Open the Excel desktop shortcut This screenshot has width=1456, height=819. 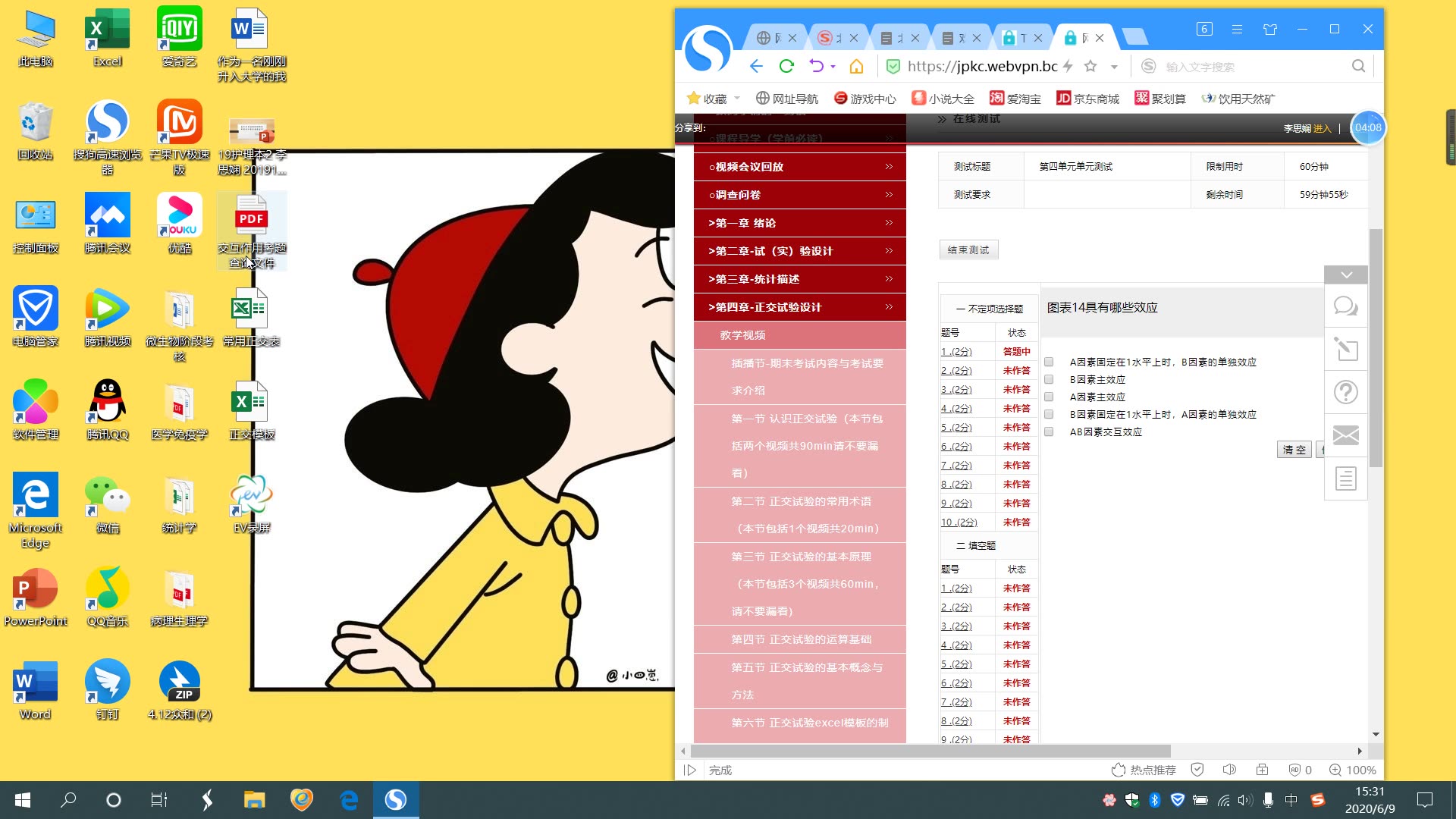(107, 38)
